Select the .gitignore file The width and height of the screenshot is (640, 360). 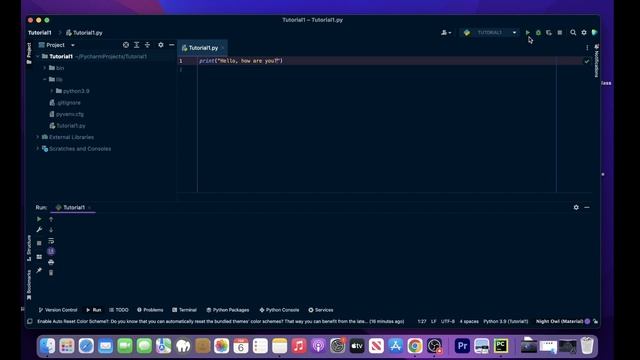65,103
